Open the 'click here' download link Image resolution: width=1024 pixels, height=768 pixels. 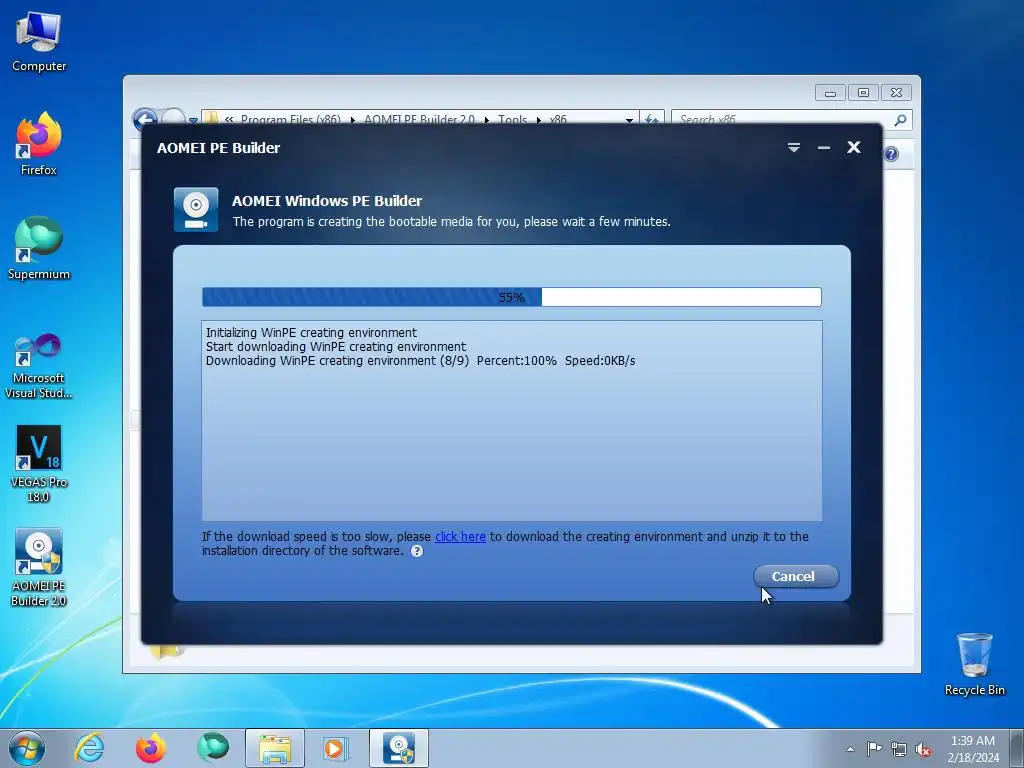click(x=460, y=536)
